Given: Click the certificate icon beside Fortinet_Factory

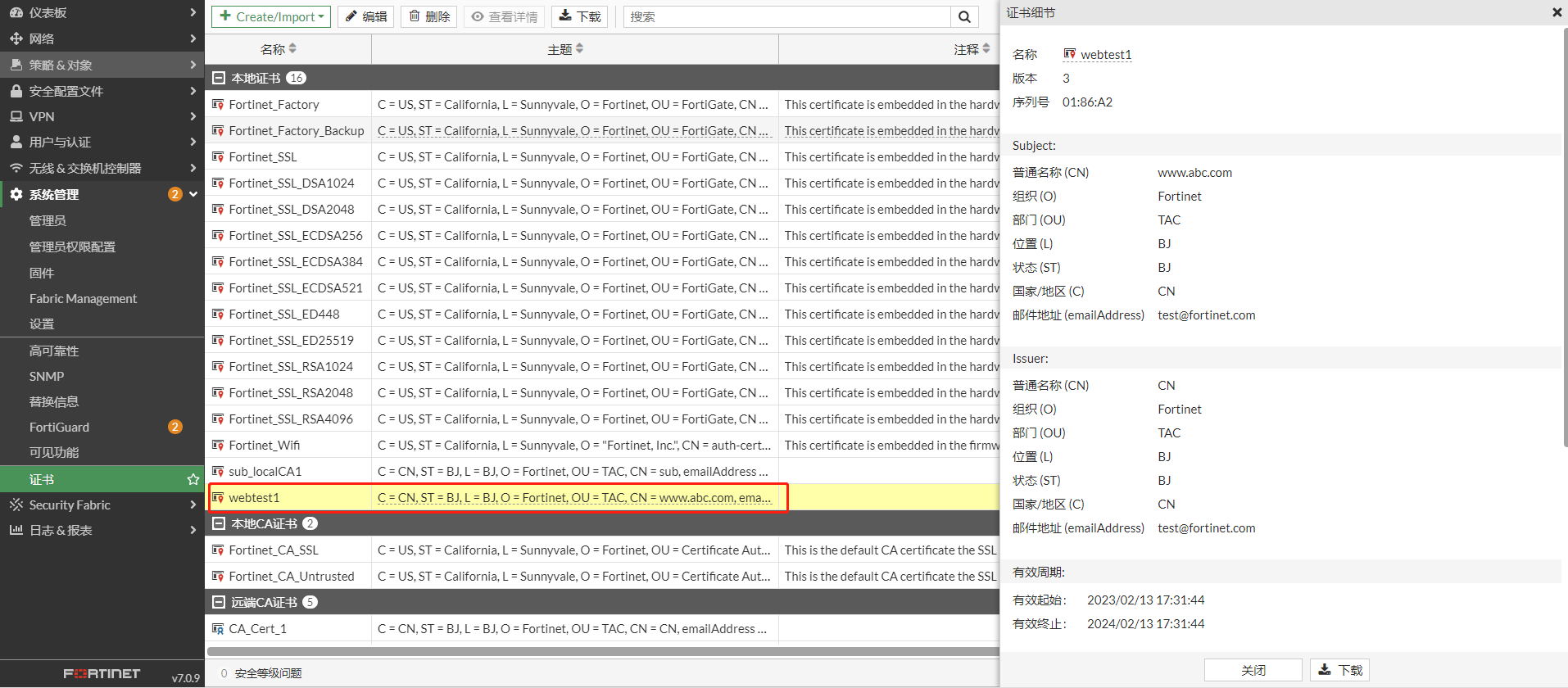Looking at the screenshot, I should [x=218, y=105].
